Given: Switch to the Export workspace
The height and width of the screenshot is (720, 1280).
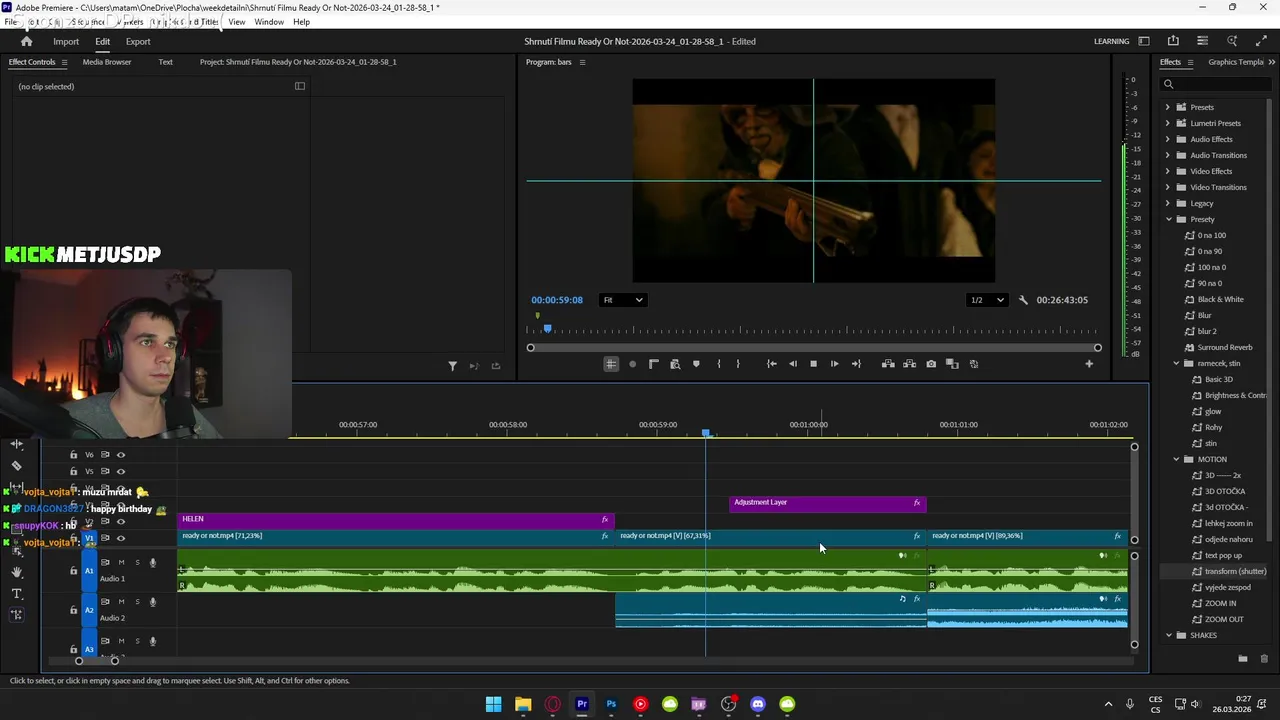Looking at the screenshot, I should pos(138,42).
